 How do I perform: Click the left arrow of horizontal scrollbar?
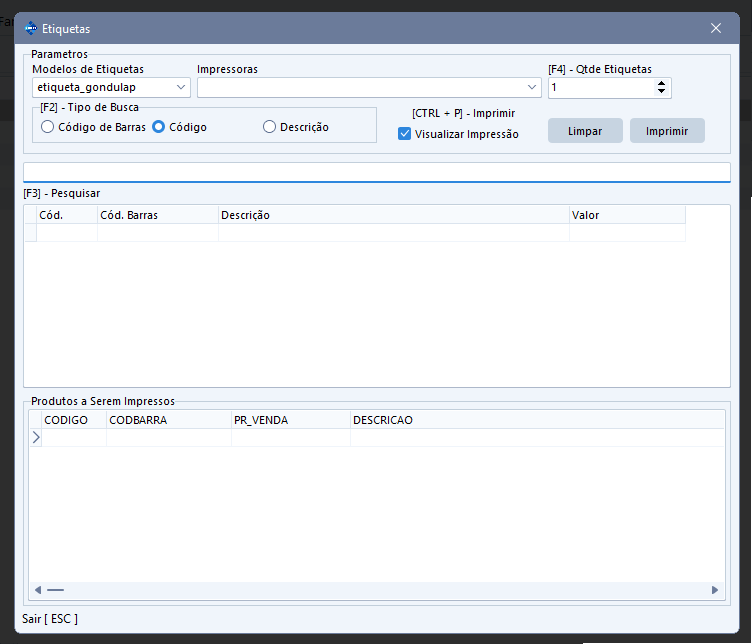coord(38,590)
